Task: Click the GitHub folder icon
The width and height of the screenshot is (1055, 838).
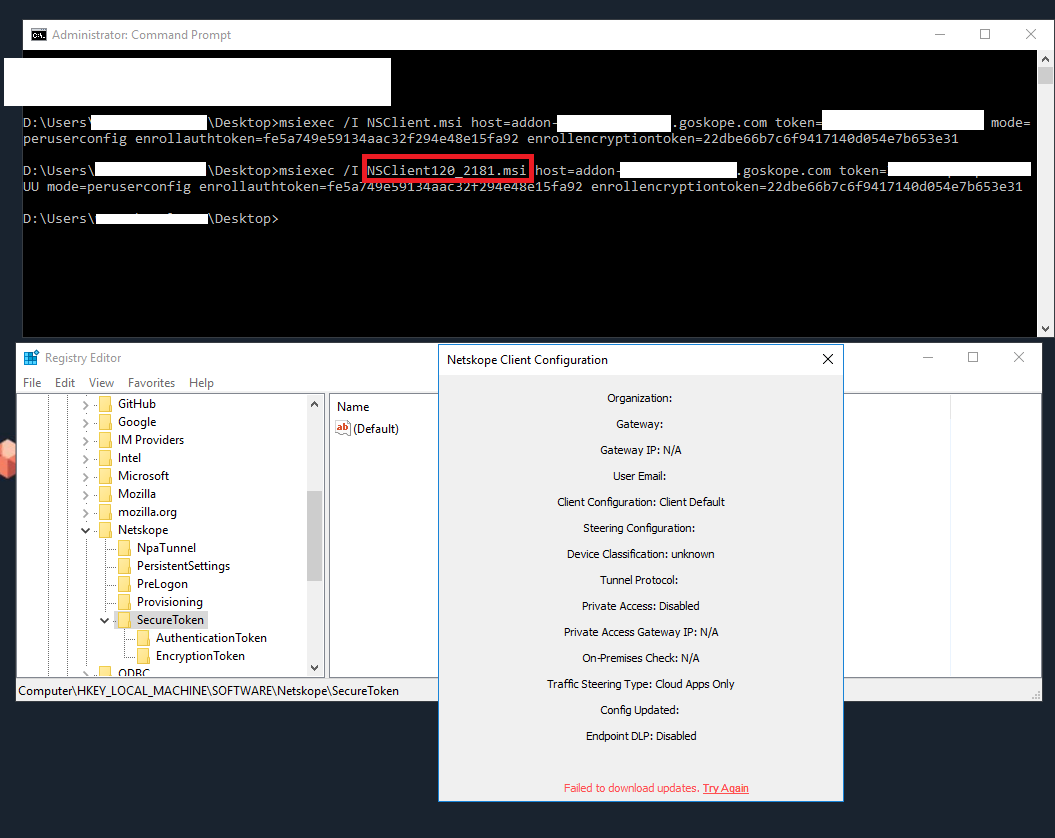Action: (x=105, y=404)
